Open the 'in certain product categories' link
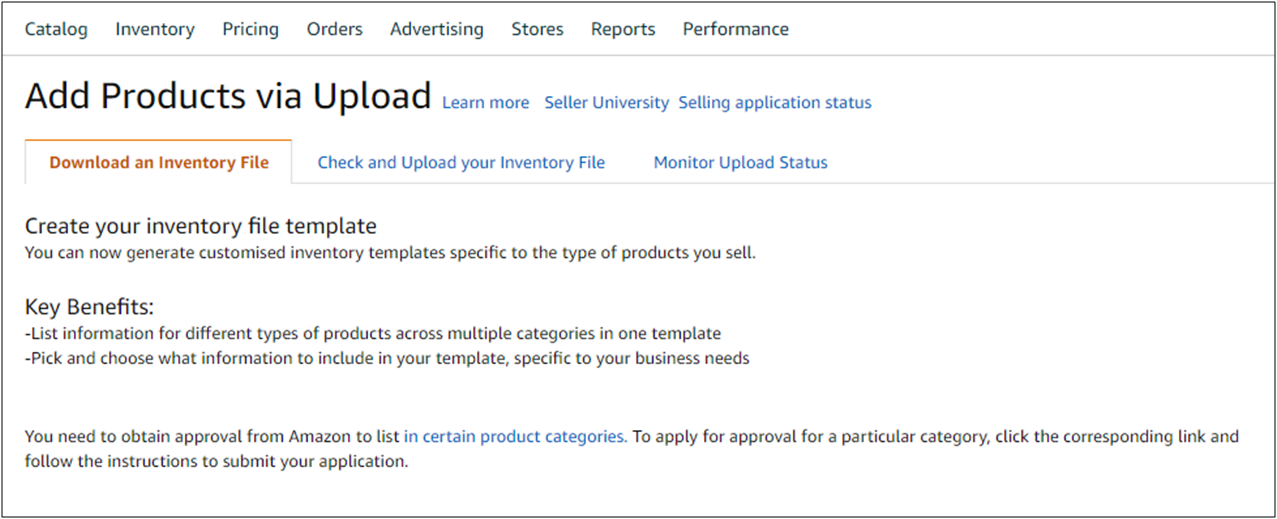Viewport: 1277px width, 519px height. (x=516, y=437)
